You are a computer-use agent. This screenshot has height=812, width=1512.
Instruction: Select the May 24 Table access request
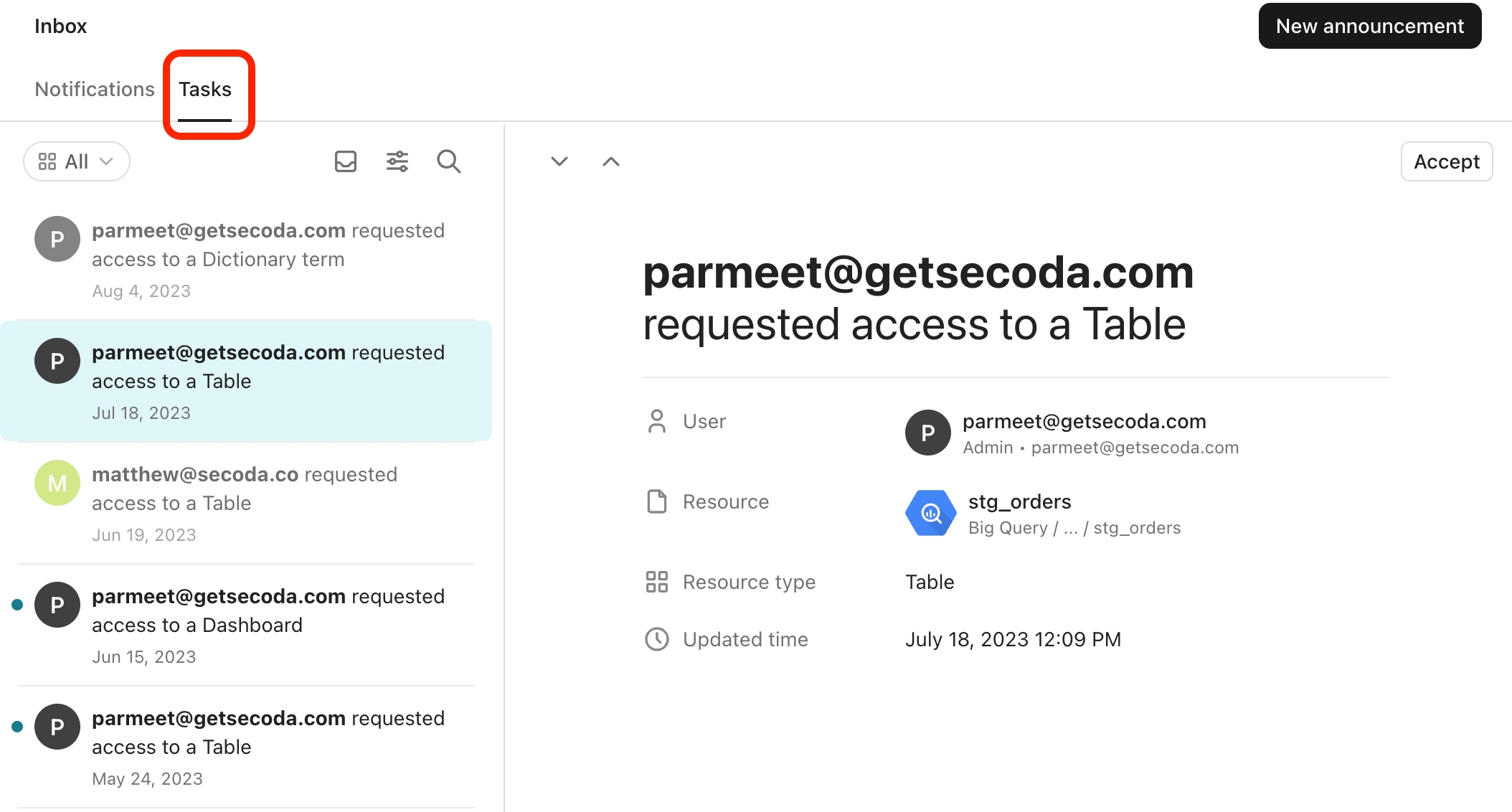pos(246,747)
